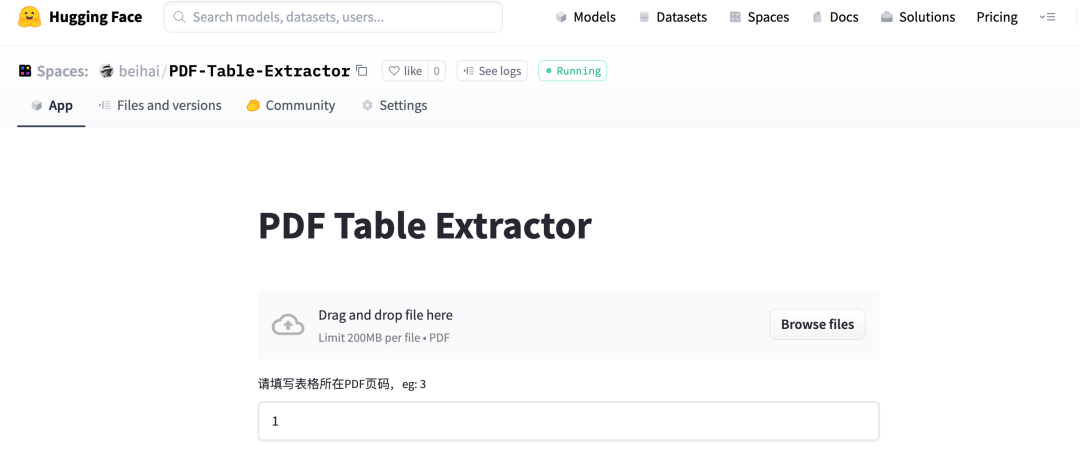Screen dimensions: 1080x476
Task: Click the Hugging Face emoji logo
Action: click(30, 17)
